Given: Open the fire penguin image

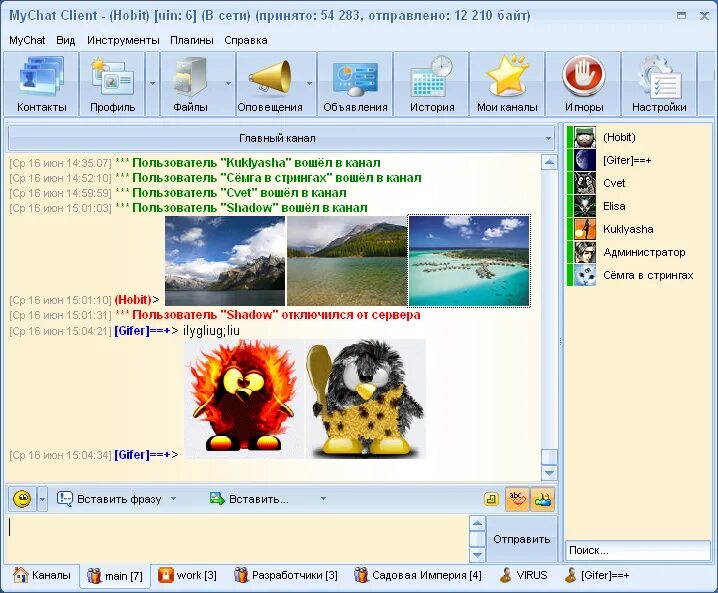Looking at the screenshot, I should pyautogui.click(x=244, y=399).
